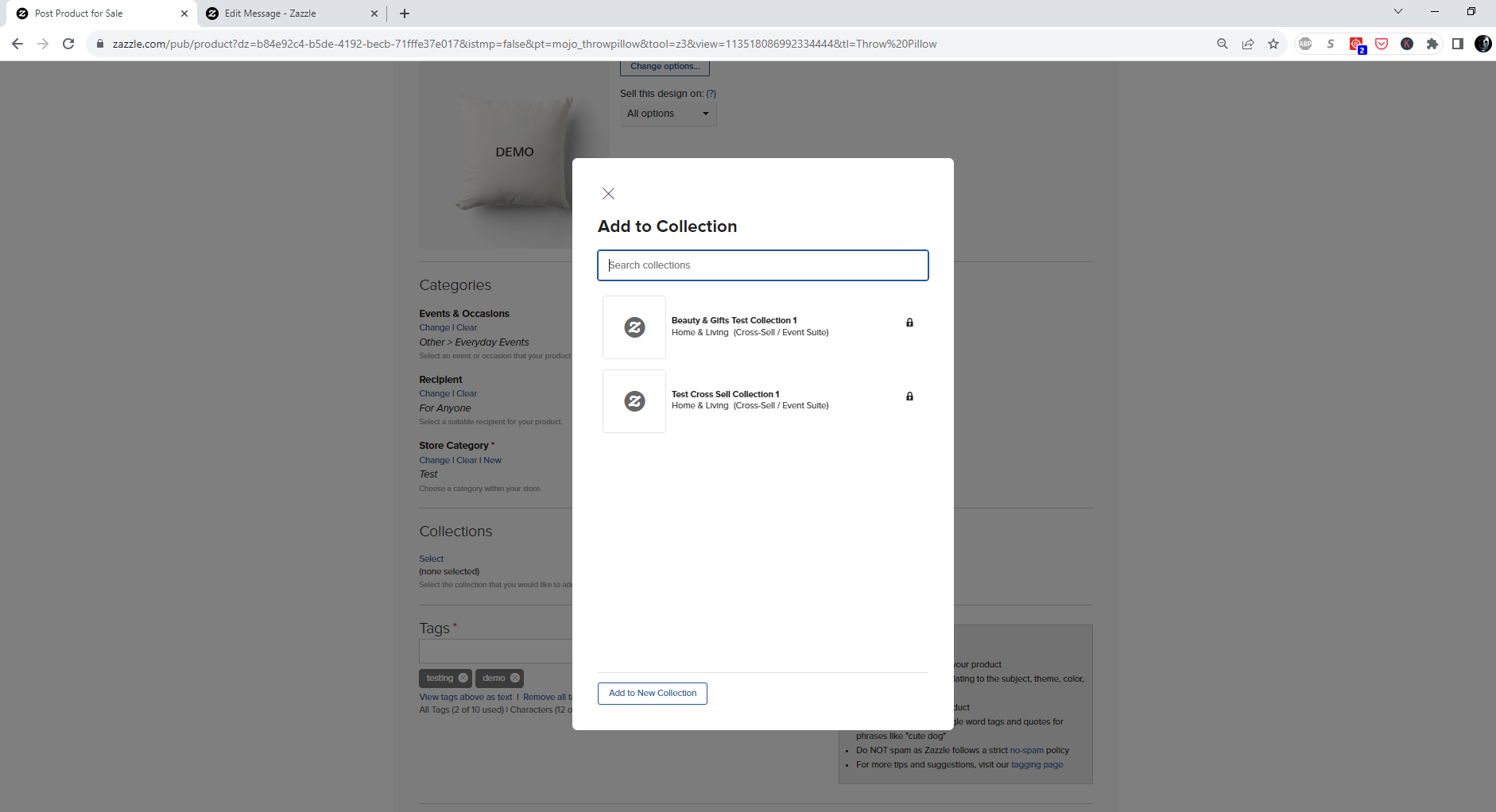Click lock icon for Beauty & Gifts collection
The image size is (1496, 812).
910,323
